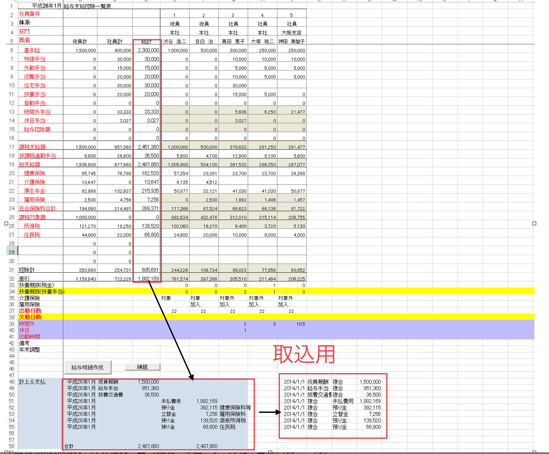The width and height of the screenshot is (549, 454).
Task: Select the 社員計 column heading cell
Action: pyautogui.click(x=114, y=41)
